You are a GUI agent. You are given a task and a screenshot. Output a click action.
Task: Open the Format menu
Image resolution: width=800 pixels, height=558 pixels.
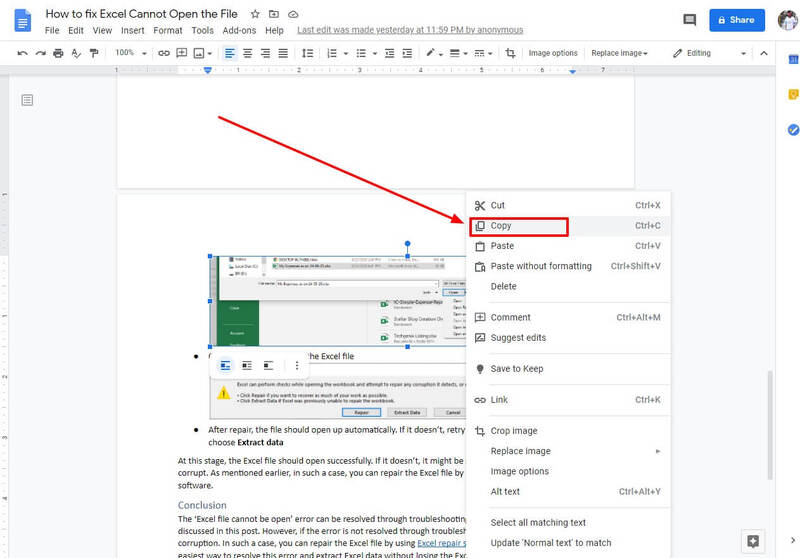click(x=168, y=31)
